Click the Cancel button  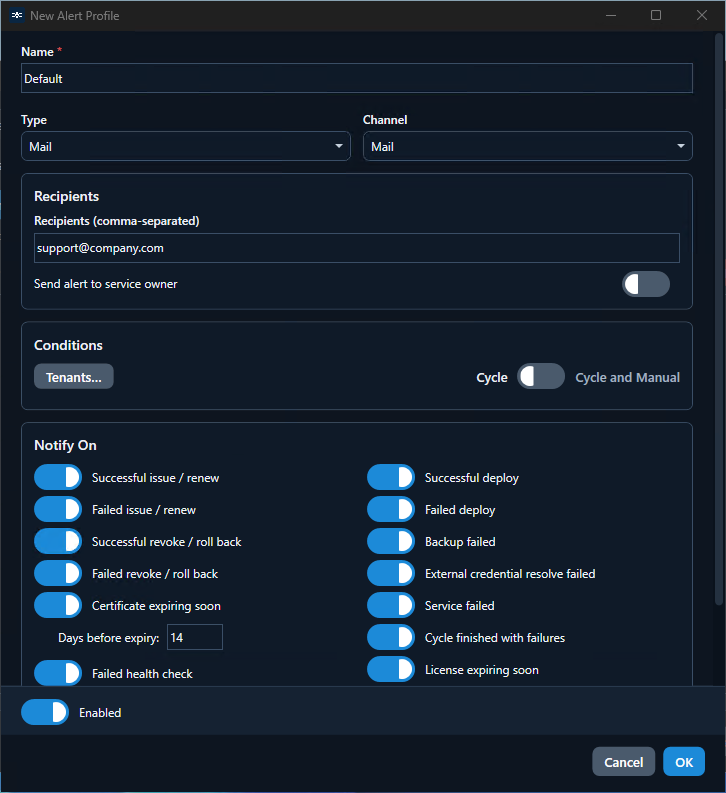tap(623, 762)
